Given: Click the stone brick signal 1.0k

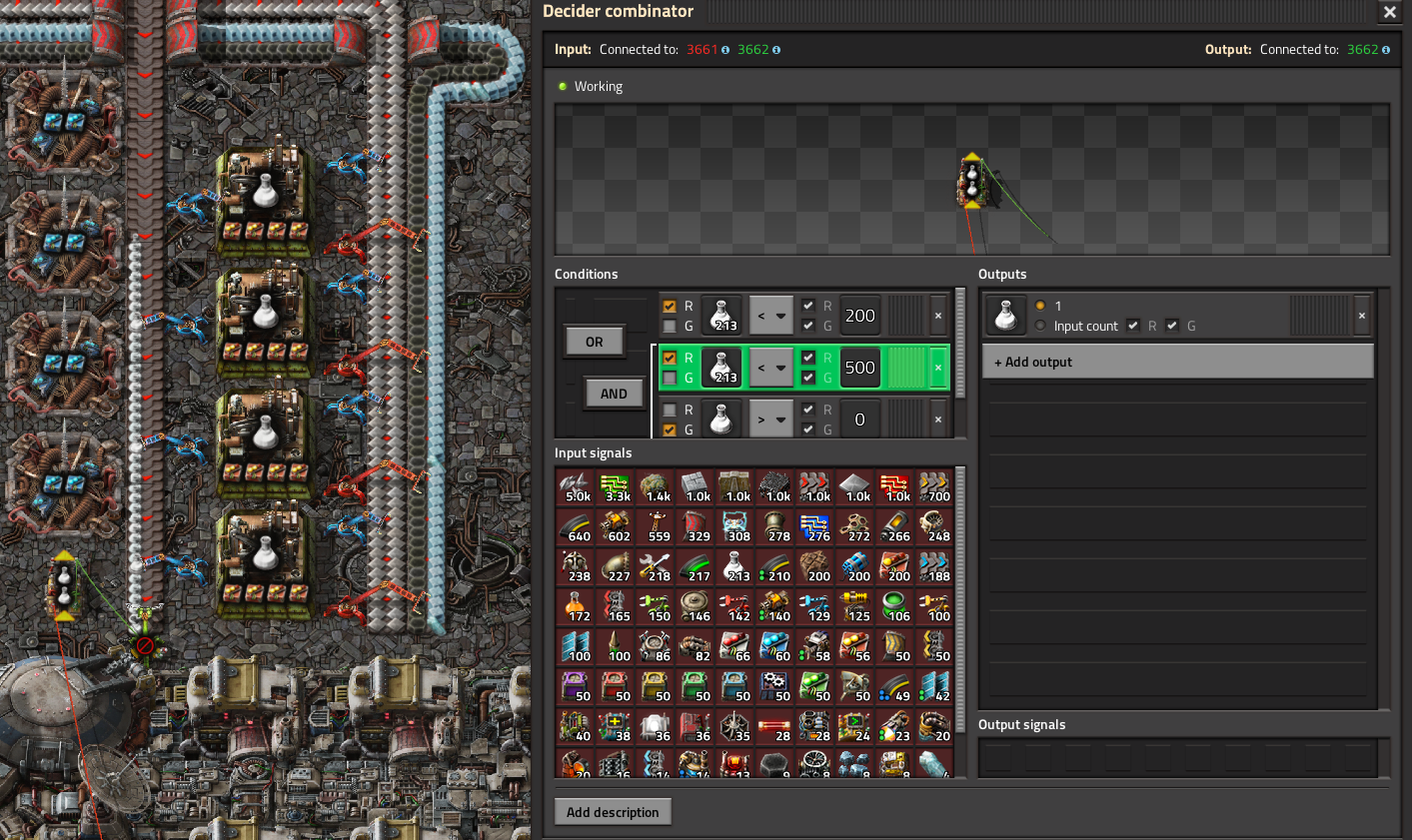Looking at the screenshot, I should [696, 487].
